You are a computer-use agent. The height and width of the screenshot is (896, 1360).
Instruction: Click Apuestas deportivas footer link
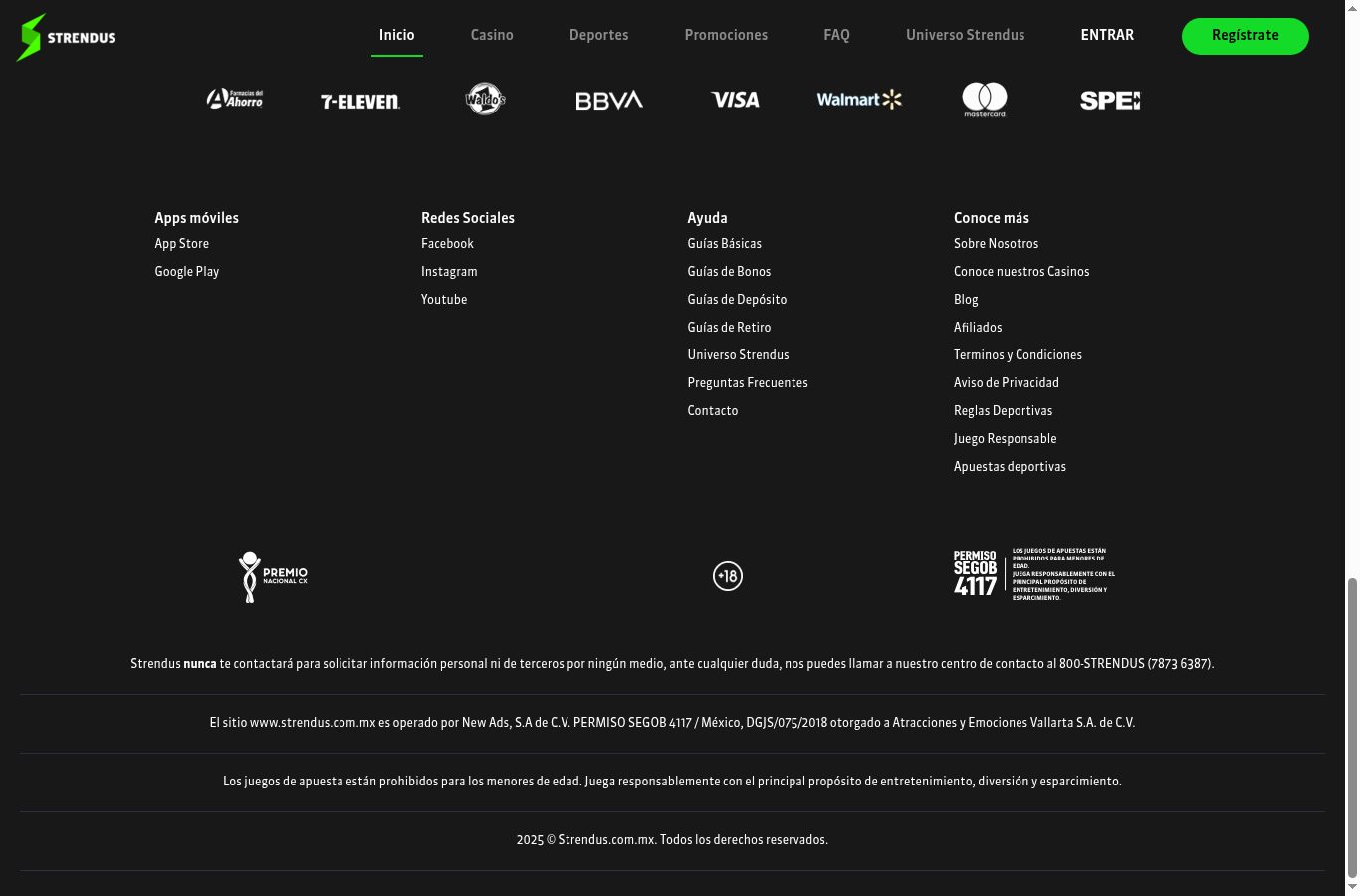tap(1010, 467)
